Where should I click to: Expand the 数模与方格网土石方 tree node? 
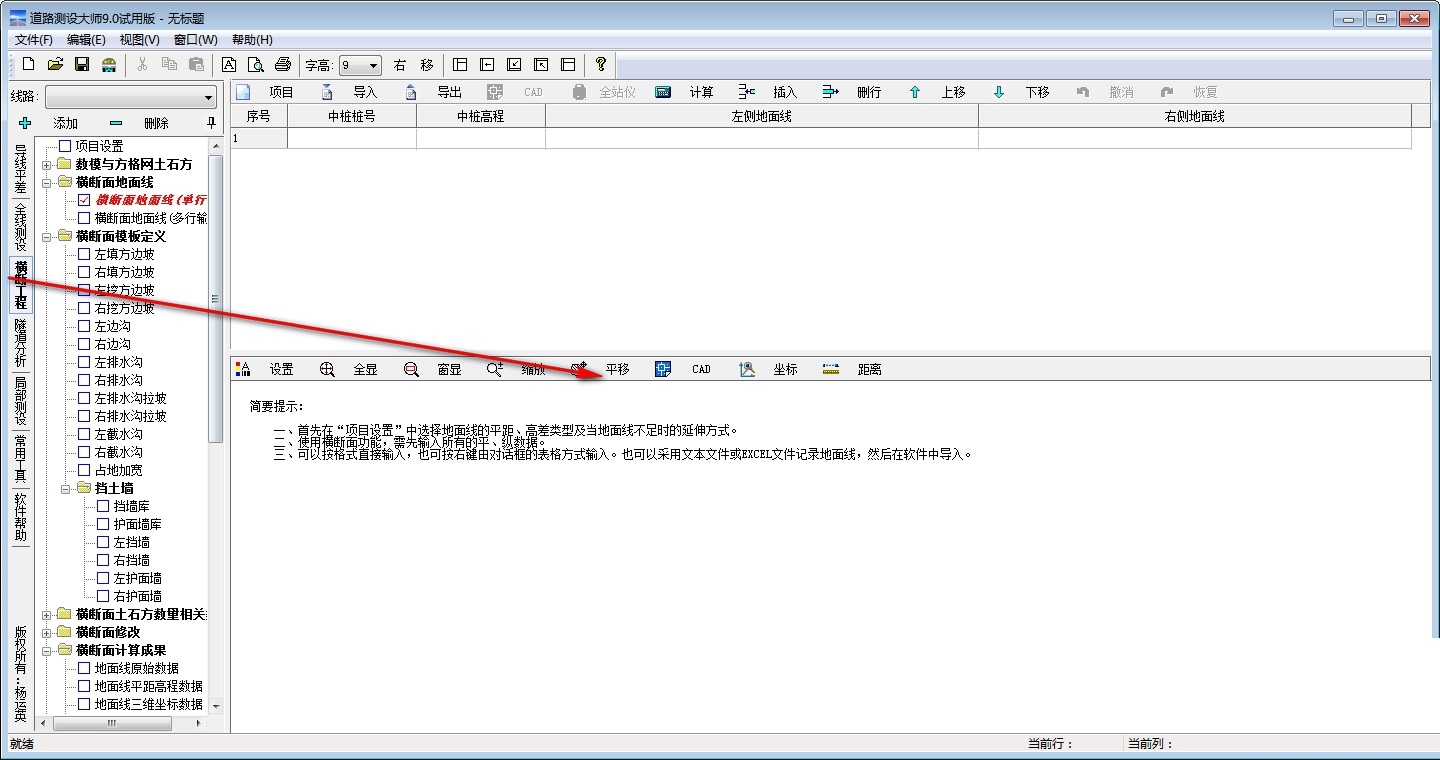46,164
